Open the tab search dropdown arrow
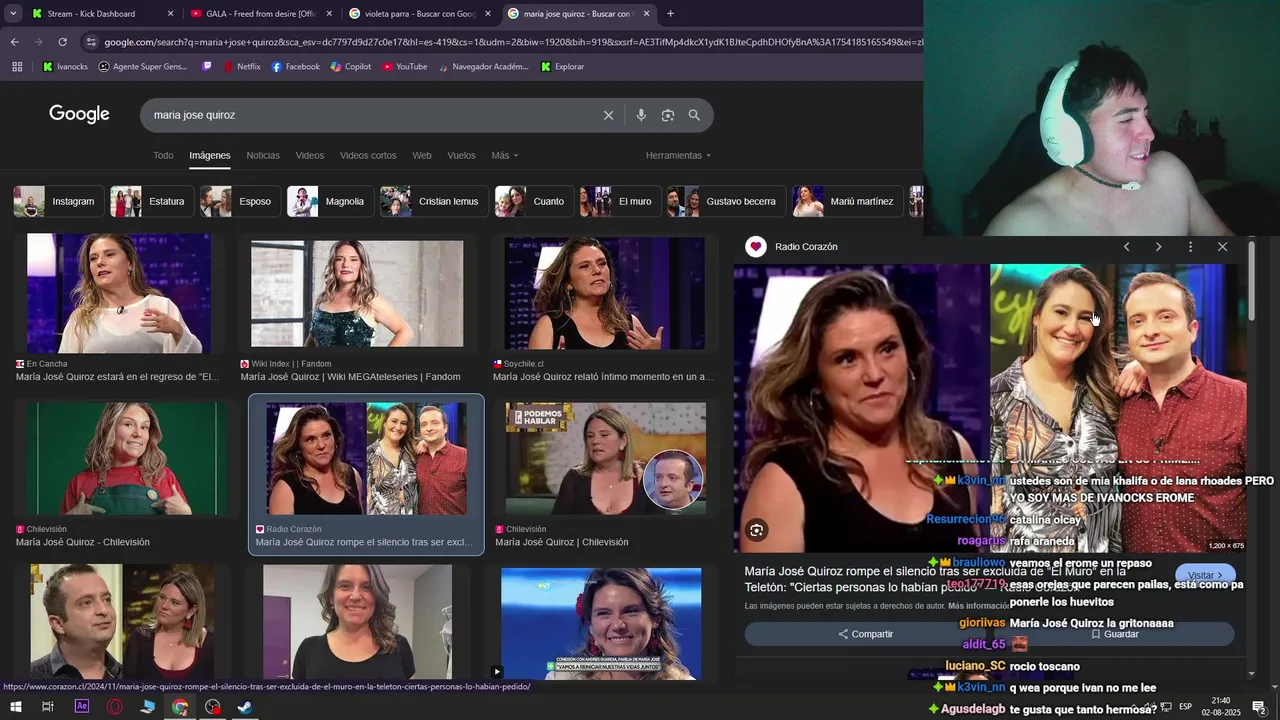The width and height of the screenshot is (1280, 720). pos(13,14)
